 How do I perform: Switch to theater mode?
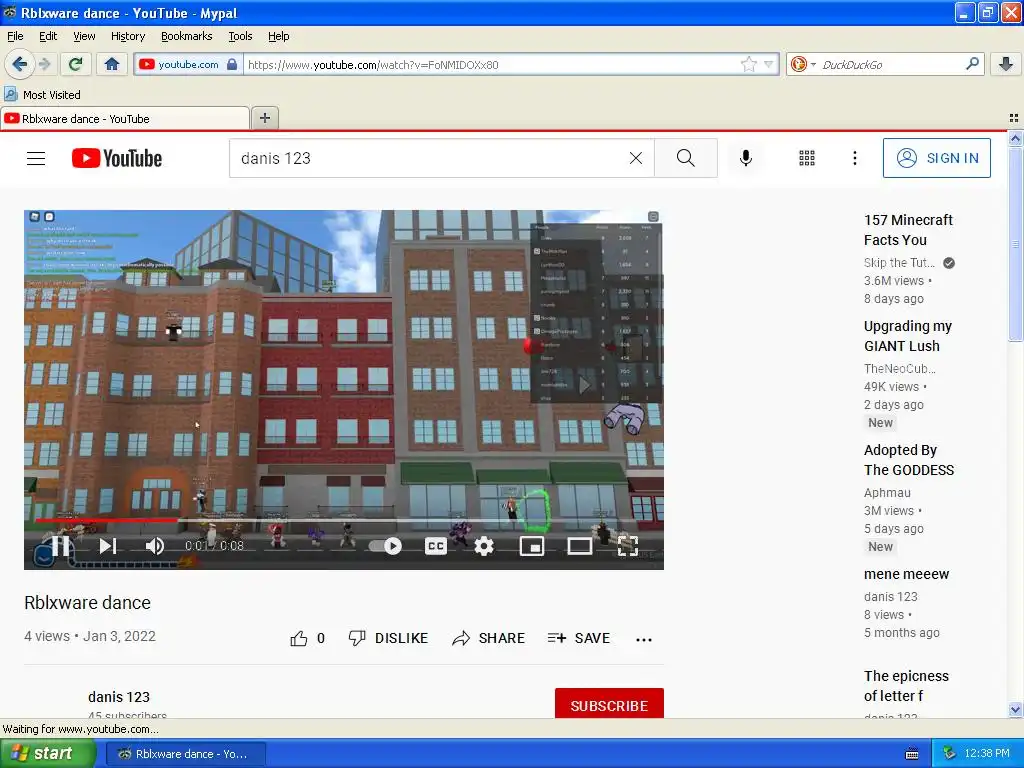[579, 546]
